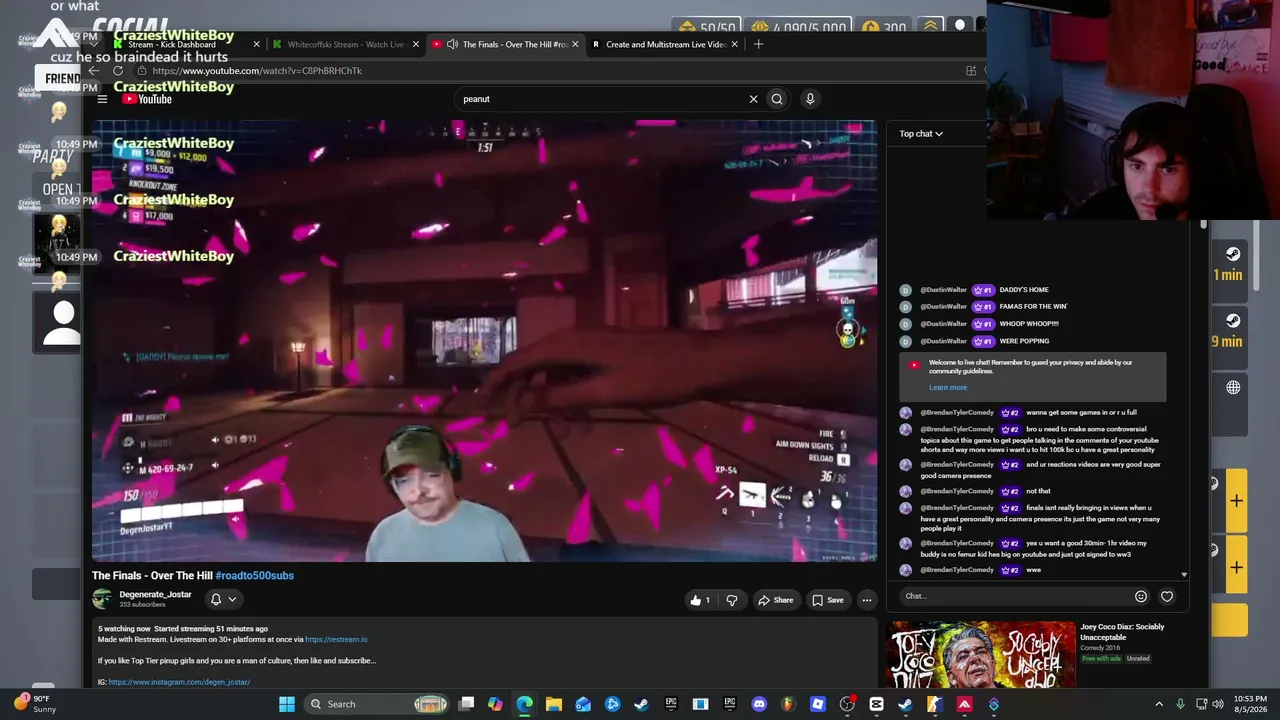The height and width of the screenshot is (720, 1280).
Task: Click the upper yellow plus button in game
Action: [1235, 500]
